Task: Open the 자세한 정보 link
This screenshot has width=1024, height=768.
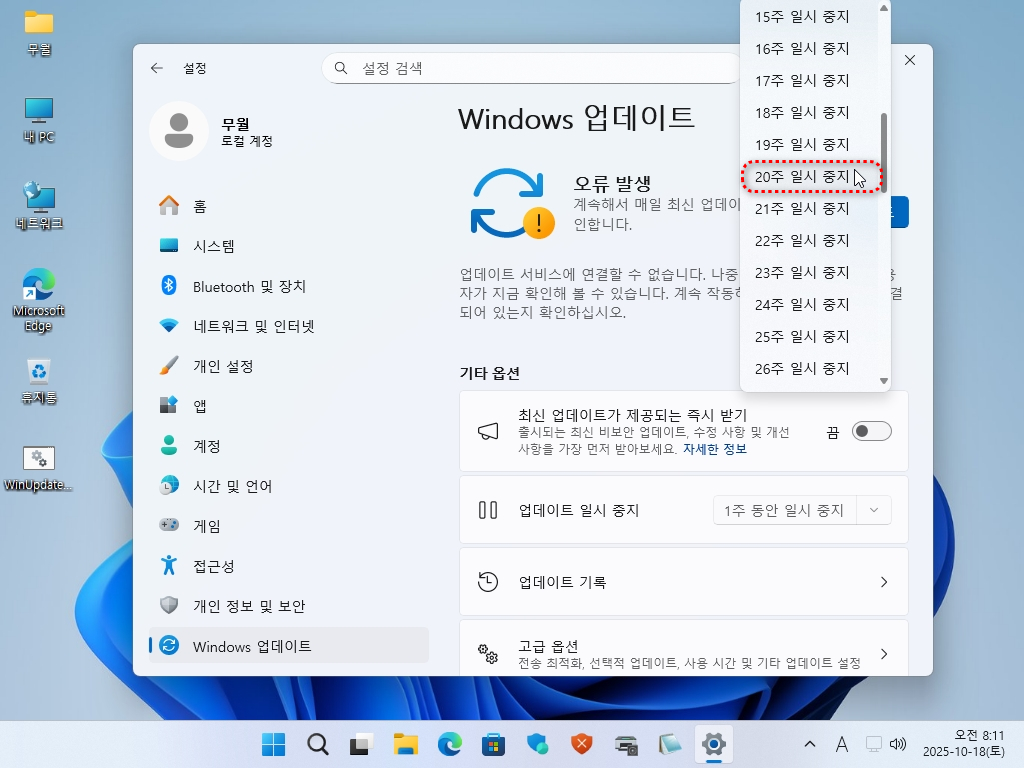Action: click(714, 449)
